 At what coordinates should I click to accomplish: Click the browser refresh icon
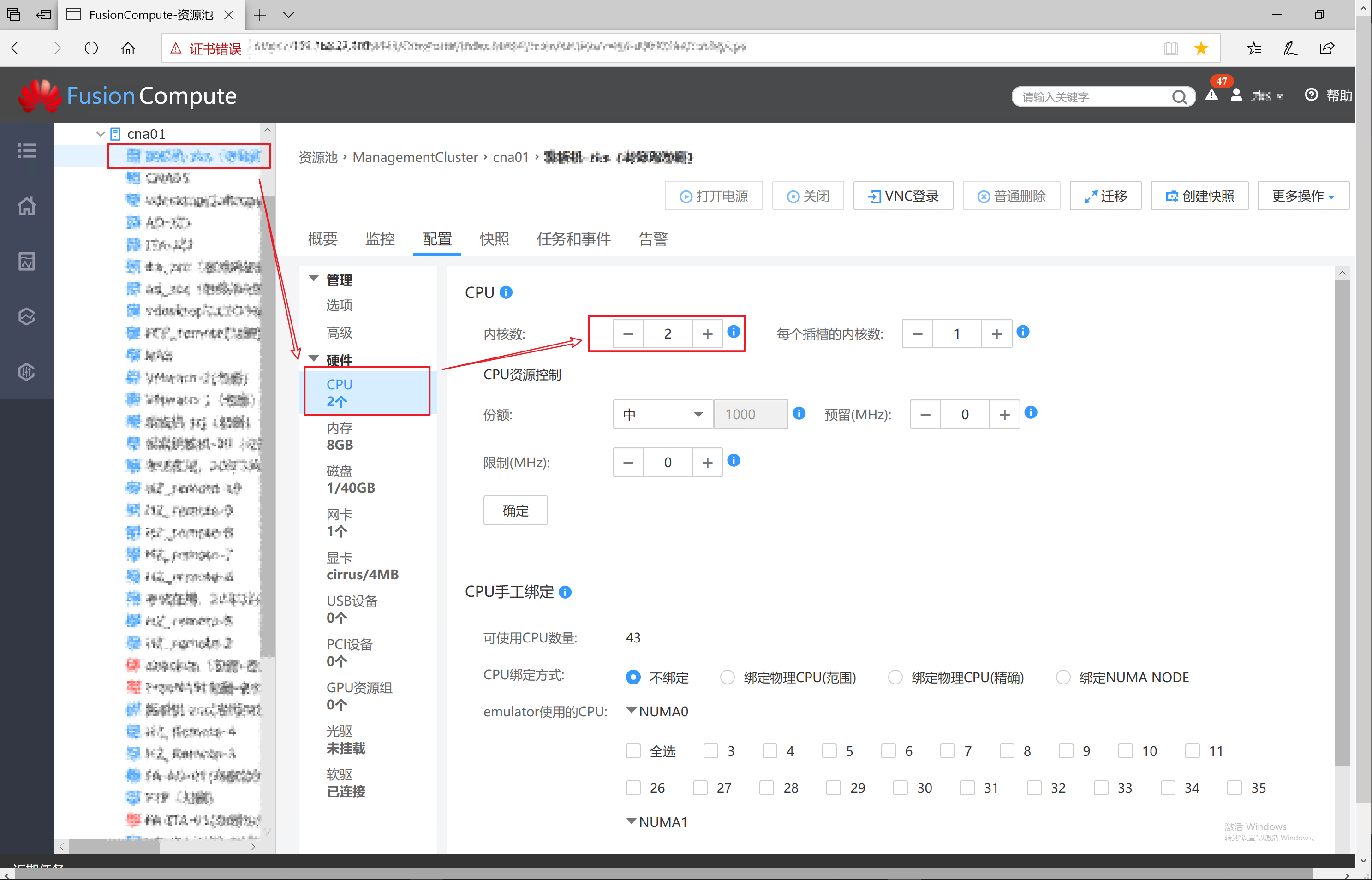point(91,48)
